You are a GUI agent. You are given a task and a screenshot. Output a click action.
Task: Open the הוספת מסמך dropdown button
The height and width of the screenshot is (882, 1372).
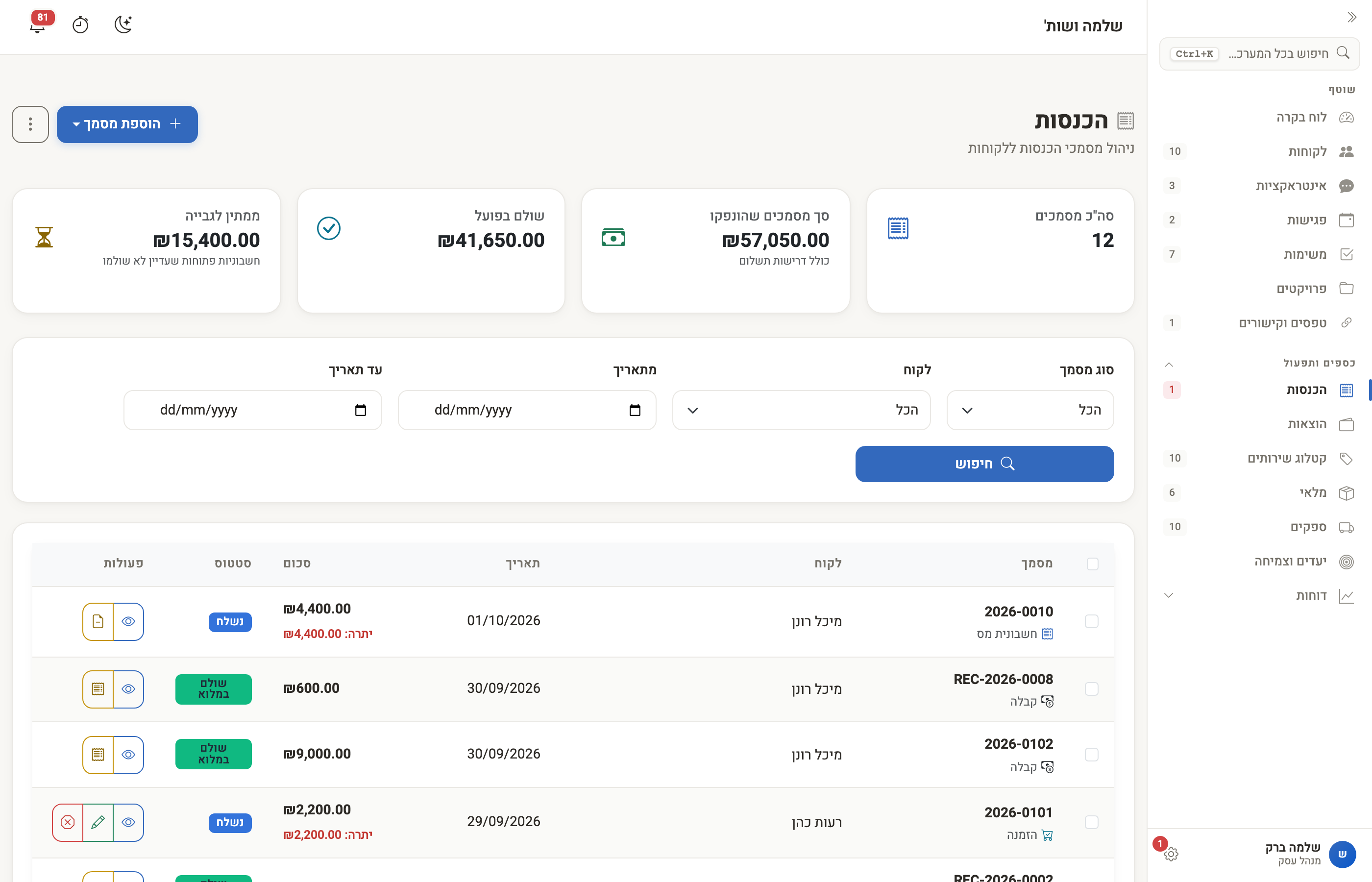(127, 124)
